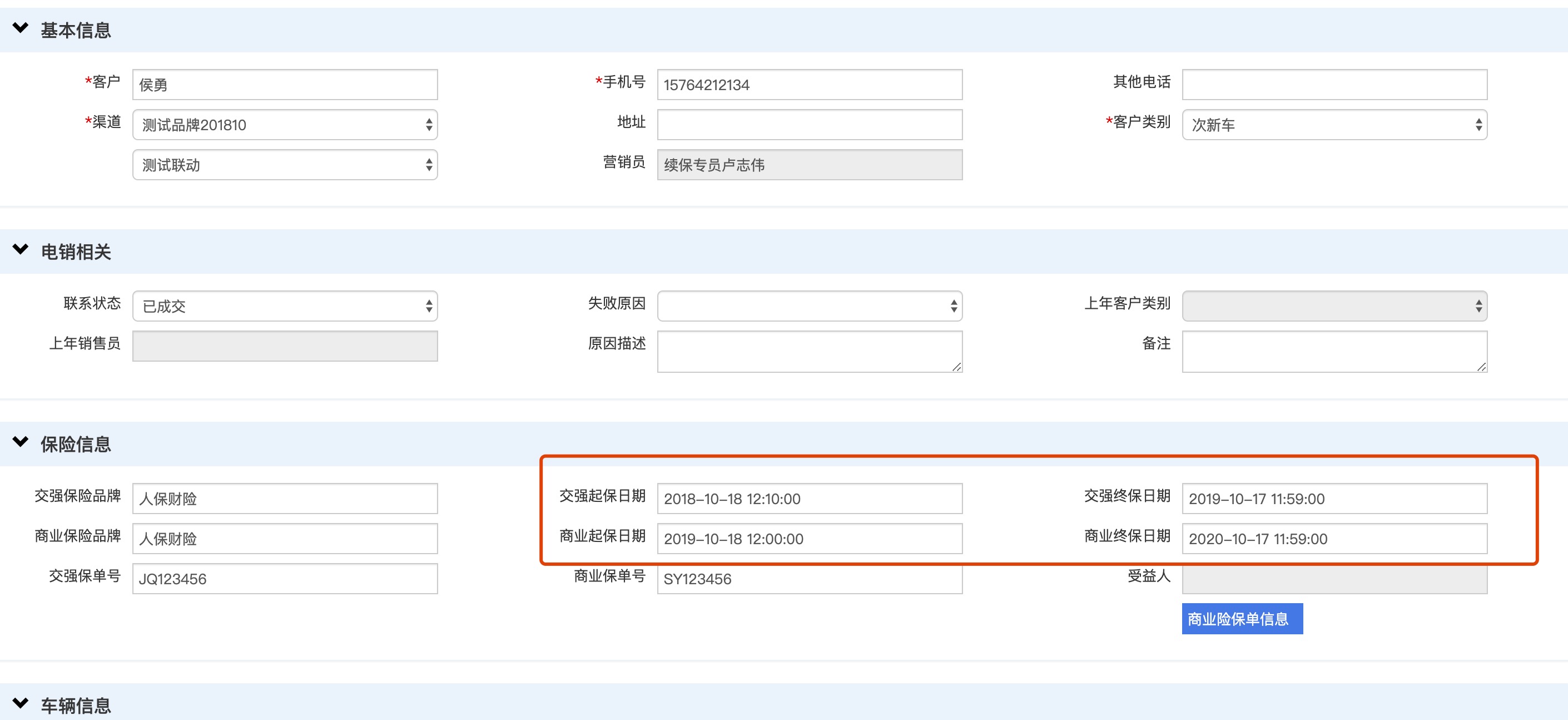Click the 原因描述 text area

coord(809,352)
